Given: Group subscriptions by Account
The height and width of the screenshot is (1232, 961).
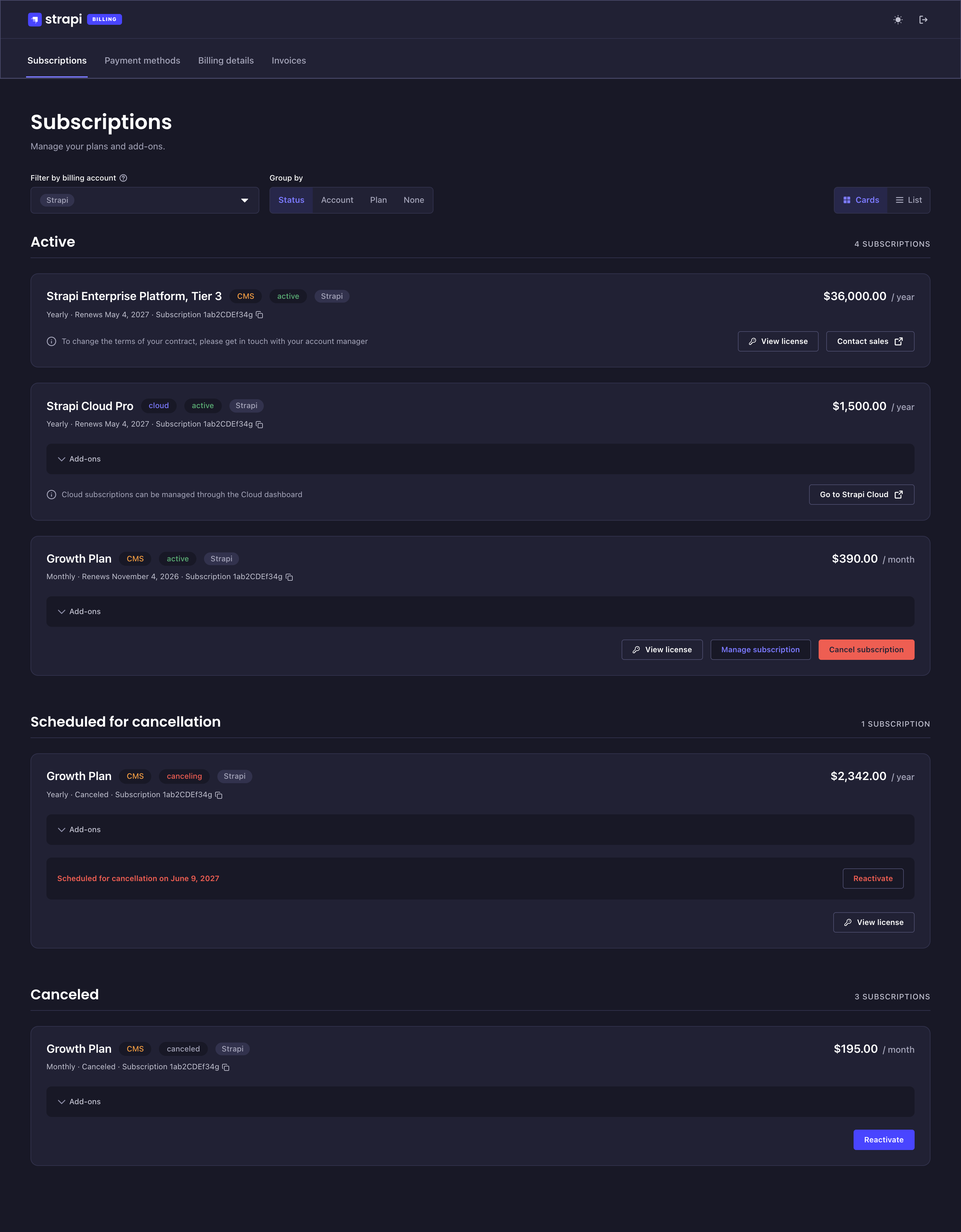Looking at the screenshot, I should pos(337,200).
